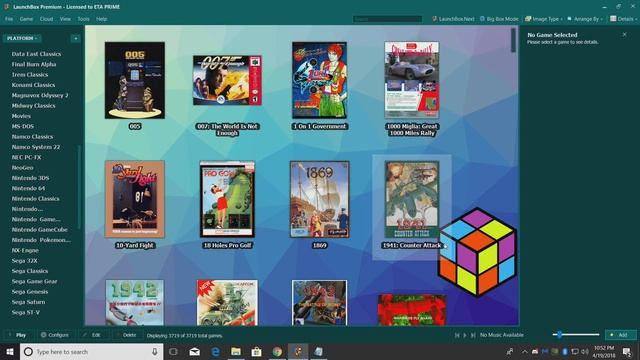Select Sega Genesis platform

(x=30, y=292)
